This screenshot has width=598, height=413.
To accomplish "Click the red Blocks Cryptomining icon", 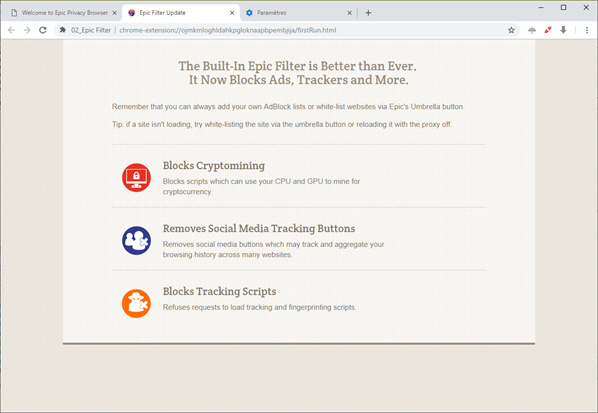I will (136, 178).
